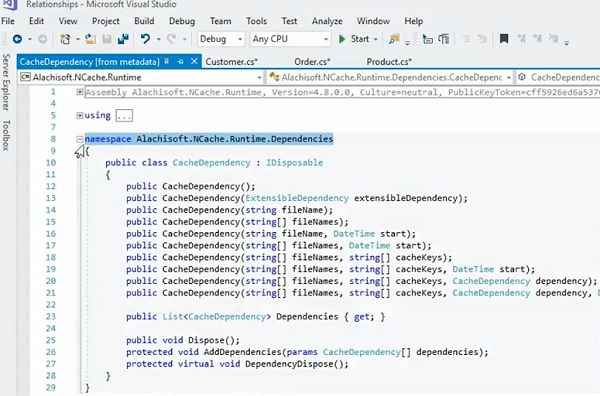Screen dimensions: 600x396
Task: Open the View menu
Action: [68, 21]
